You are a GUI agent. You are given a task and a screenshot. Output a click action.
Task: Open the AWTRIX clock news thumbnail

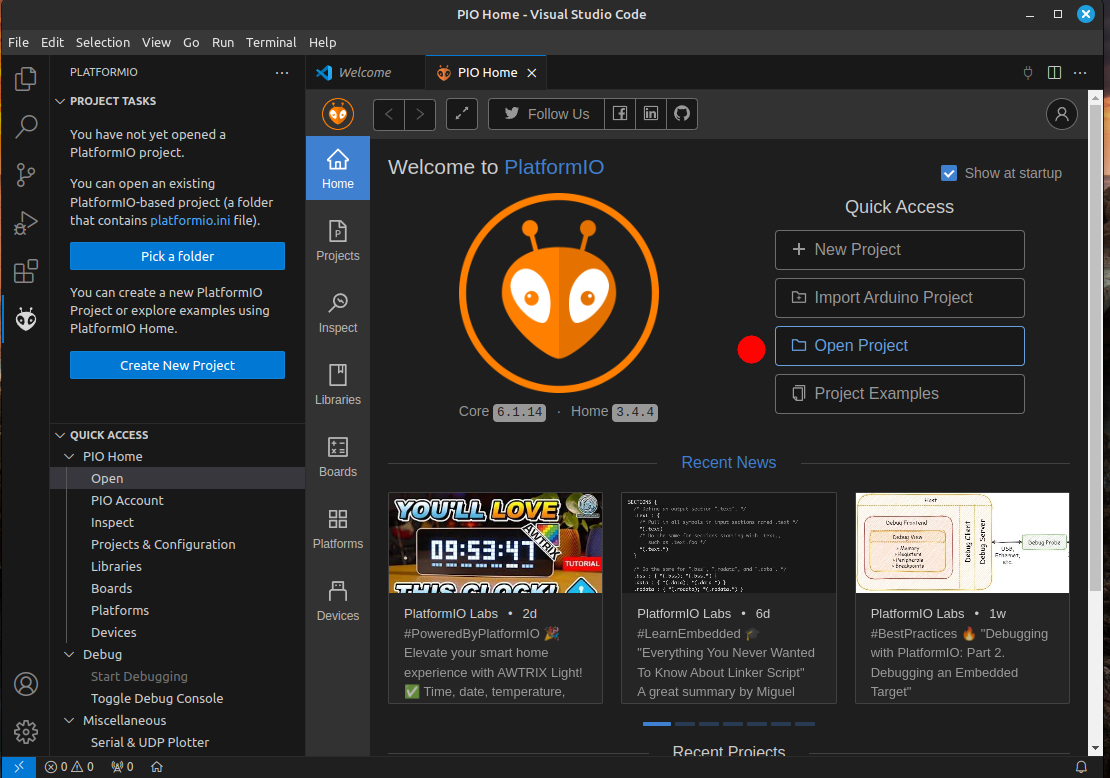(x=496, y=543)
